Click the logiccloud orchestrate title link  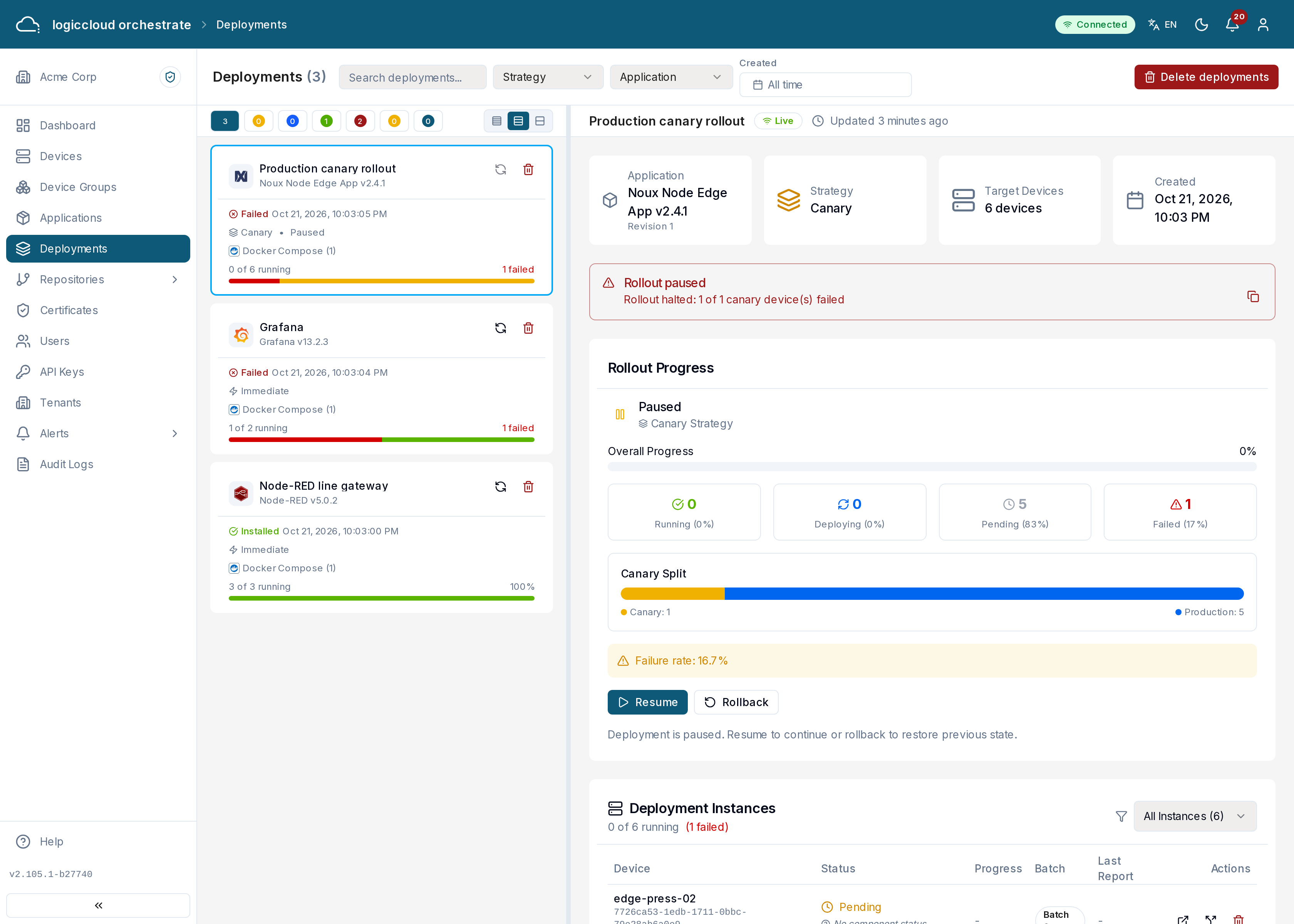(122, 25)
